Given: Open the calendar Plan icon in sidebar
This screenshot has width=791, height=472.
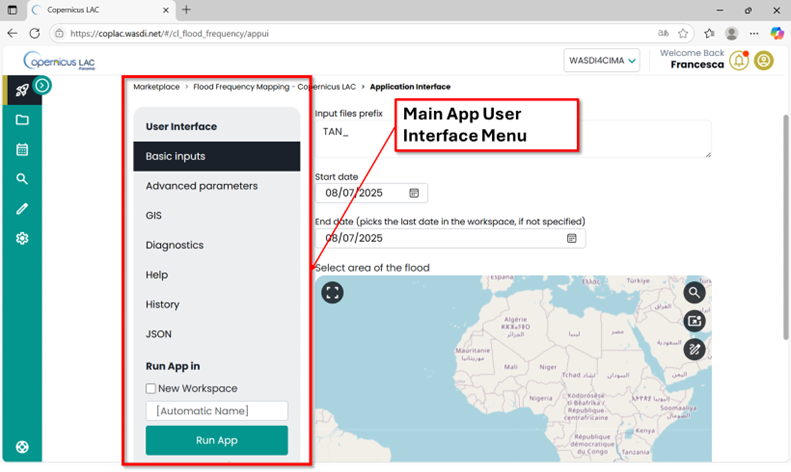Looking at the screenshot, I should click(x=22, y=149).
